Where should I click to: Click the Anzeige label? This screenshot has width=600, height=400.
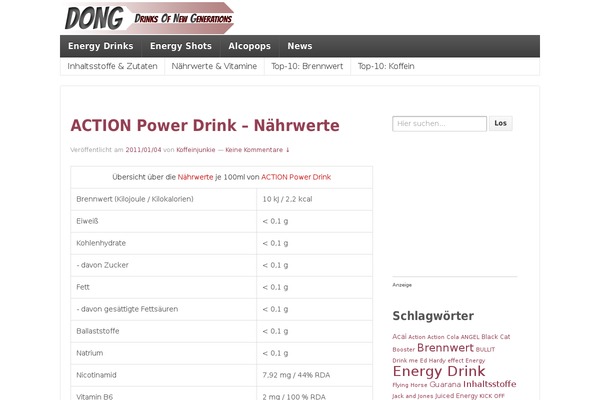402,285
